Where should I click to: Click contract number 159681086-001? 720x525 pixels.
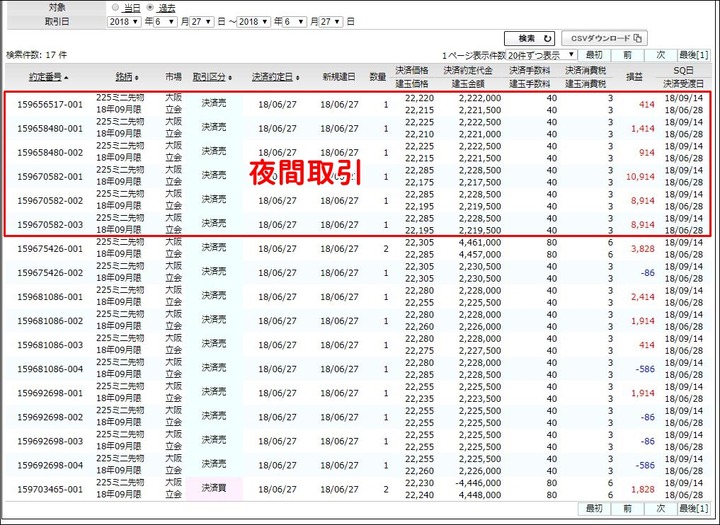click(x=50, y=297)
